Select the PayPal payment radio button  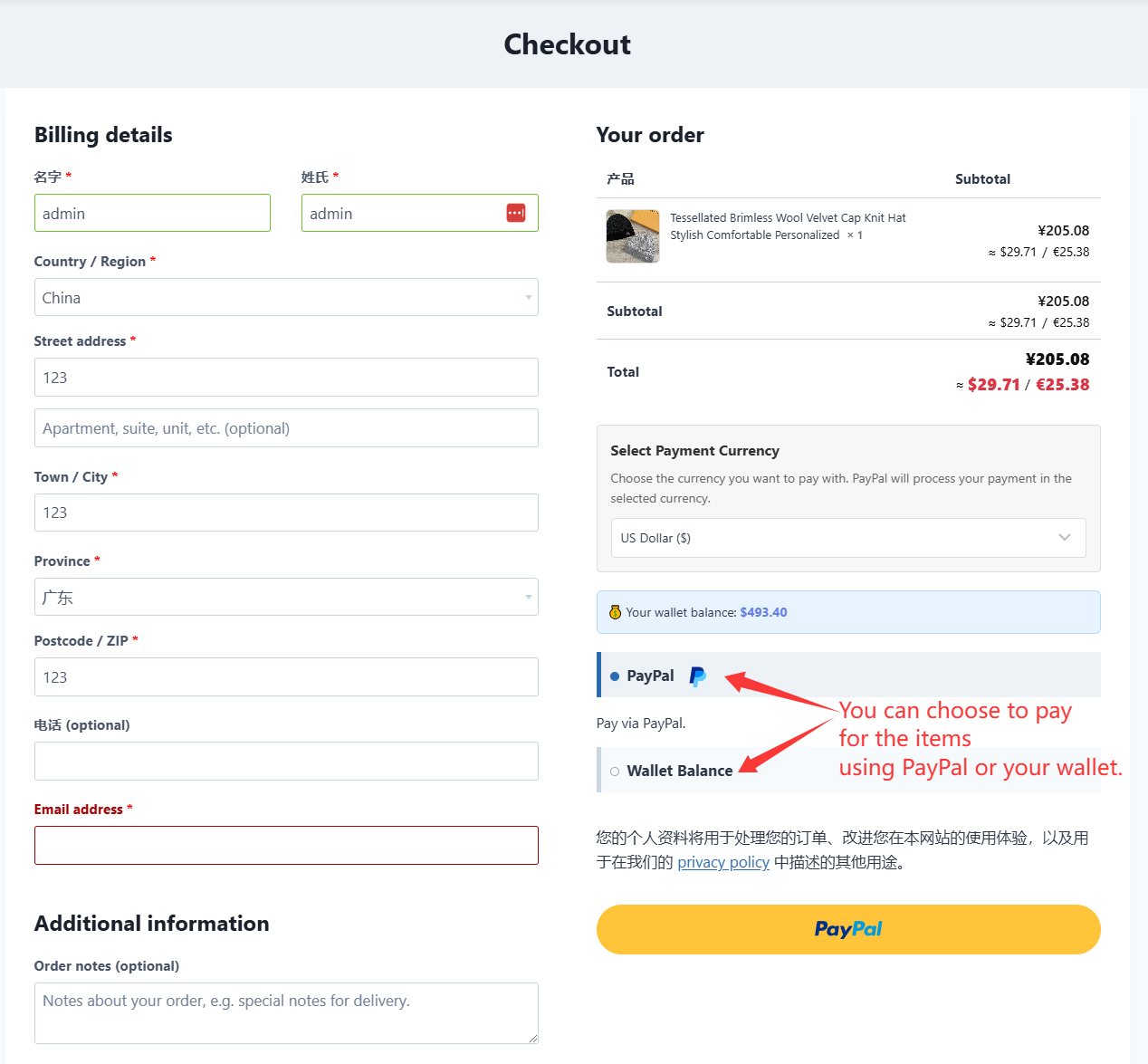click(615, 676)
